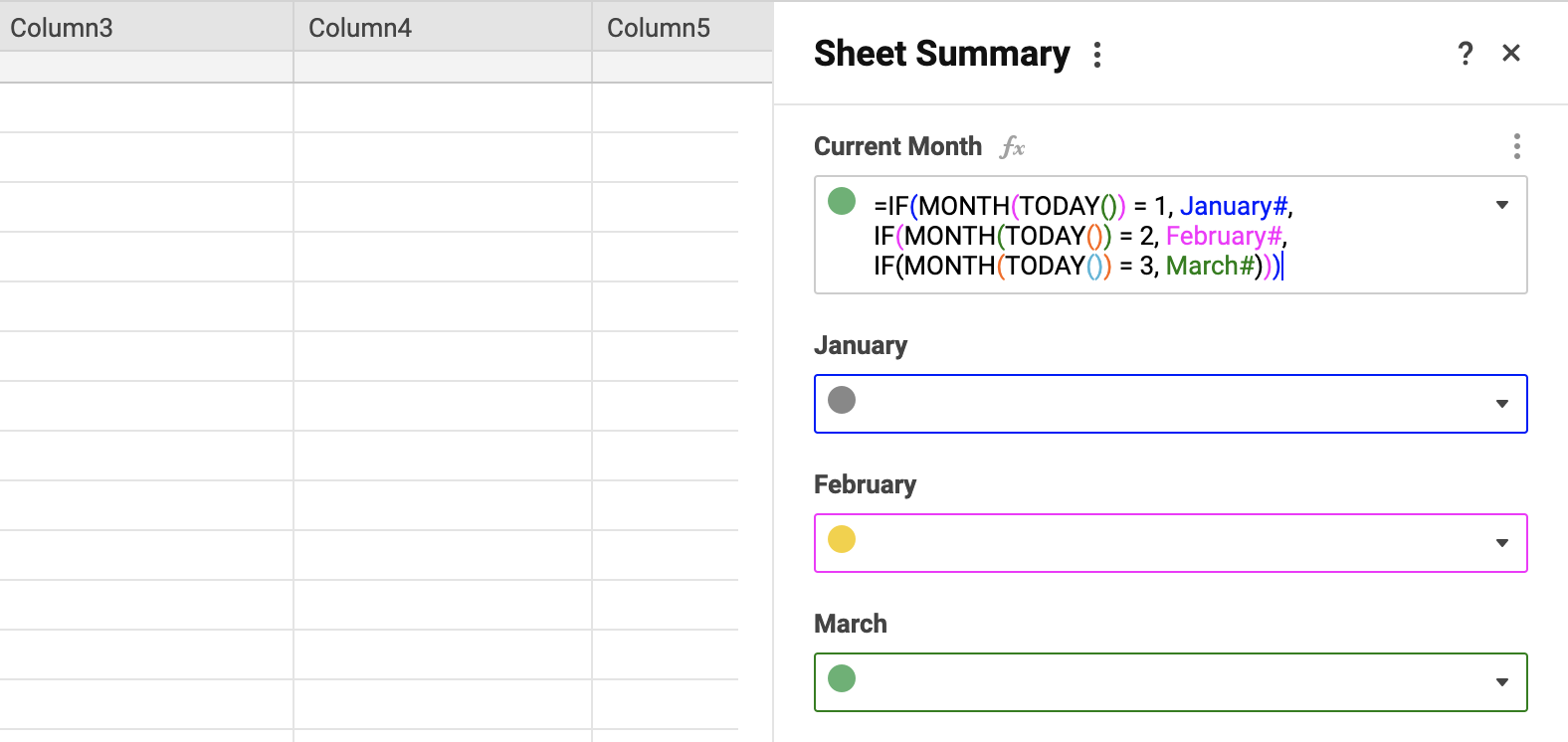Click the yellow status circle in February field
The image size is (1568, 742).
pos(842,540)
